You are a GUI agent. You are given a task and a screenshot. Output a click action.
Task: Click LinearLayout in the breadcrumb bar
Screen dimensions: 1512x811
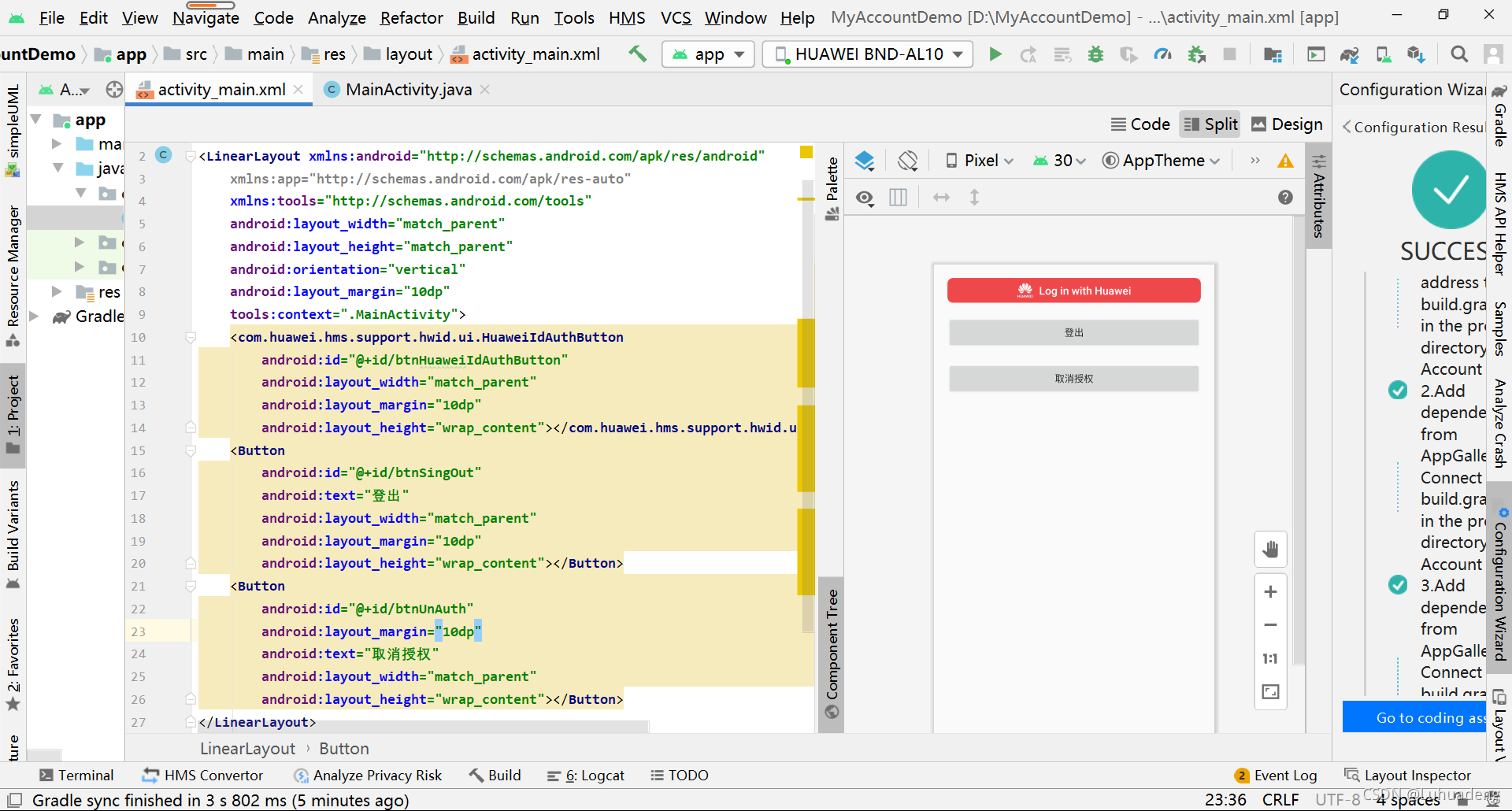247,749
